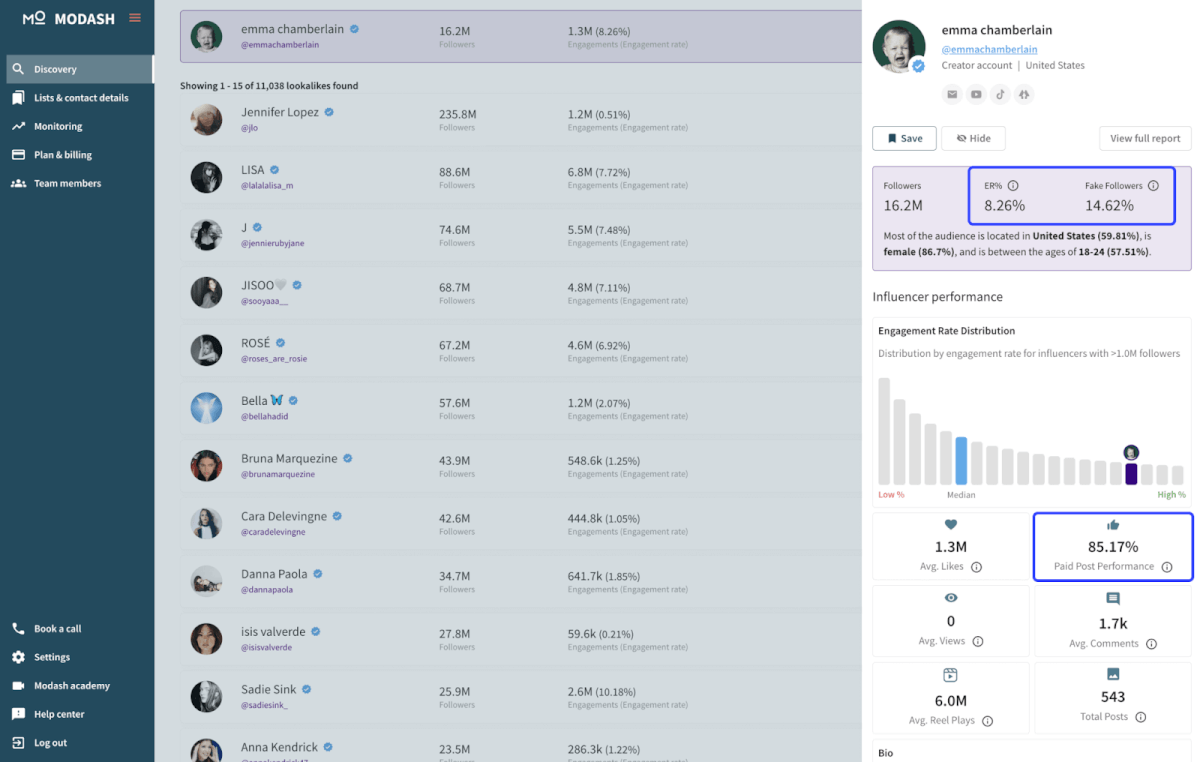Click the selected emma chamberlain top row
1200x762 pixels.
click(520, 36)
